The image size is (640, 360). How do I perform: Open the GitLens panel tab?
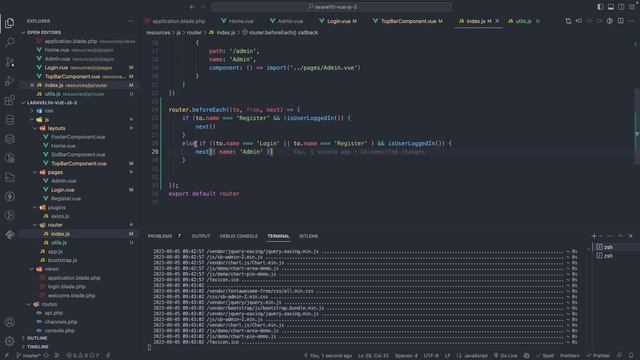point(308,236)
